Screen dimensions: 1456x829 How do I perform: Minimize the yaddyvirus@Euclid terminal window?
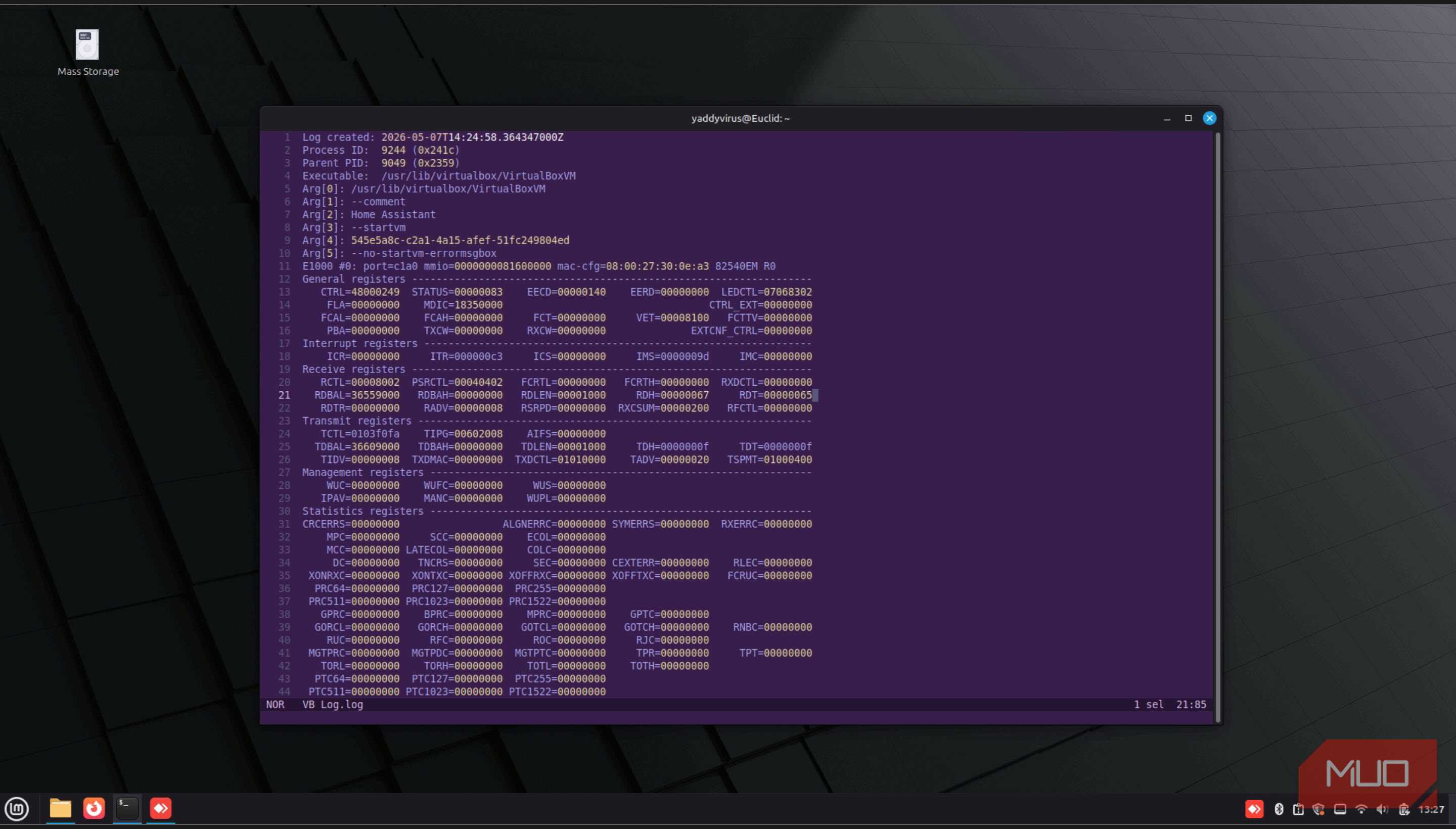coord(1167,118)
